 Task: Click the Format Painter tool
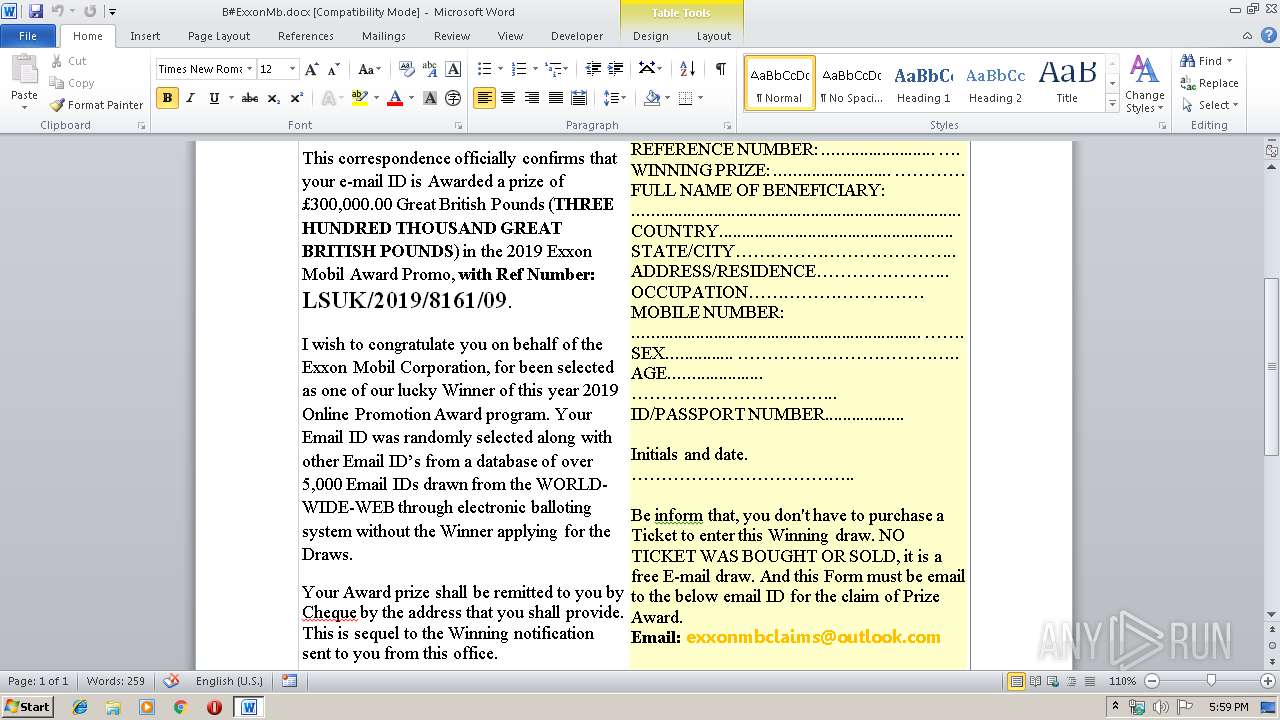click(96, 105)
